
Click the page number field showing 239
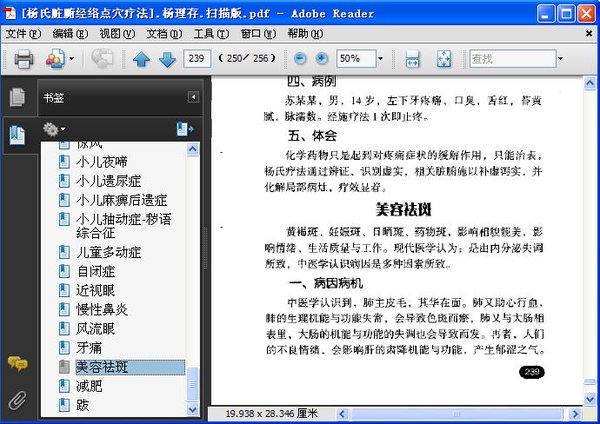pyautogui.click(x=197, y=59)
